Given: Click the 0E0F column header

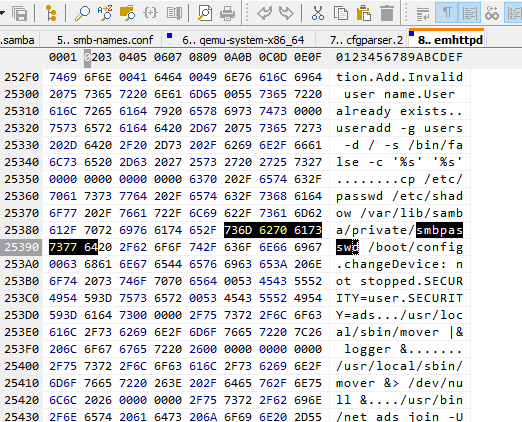Looking at the screenshot, I should coord(307,57).
